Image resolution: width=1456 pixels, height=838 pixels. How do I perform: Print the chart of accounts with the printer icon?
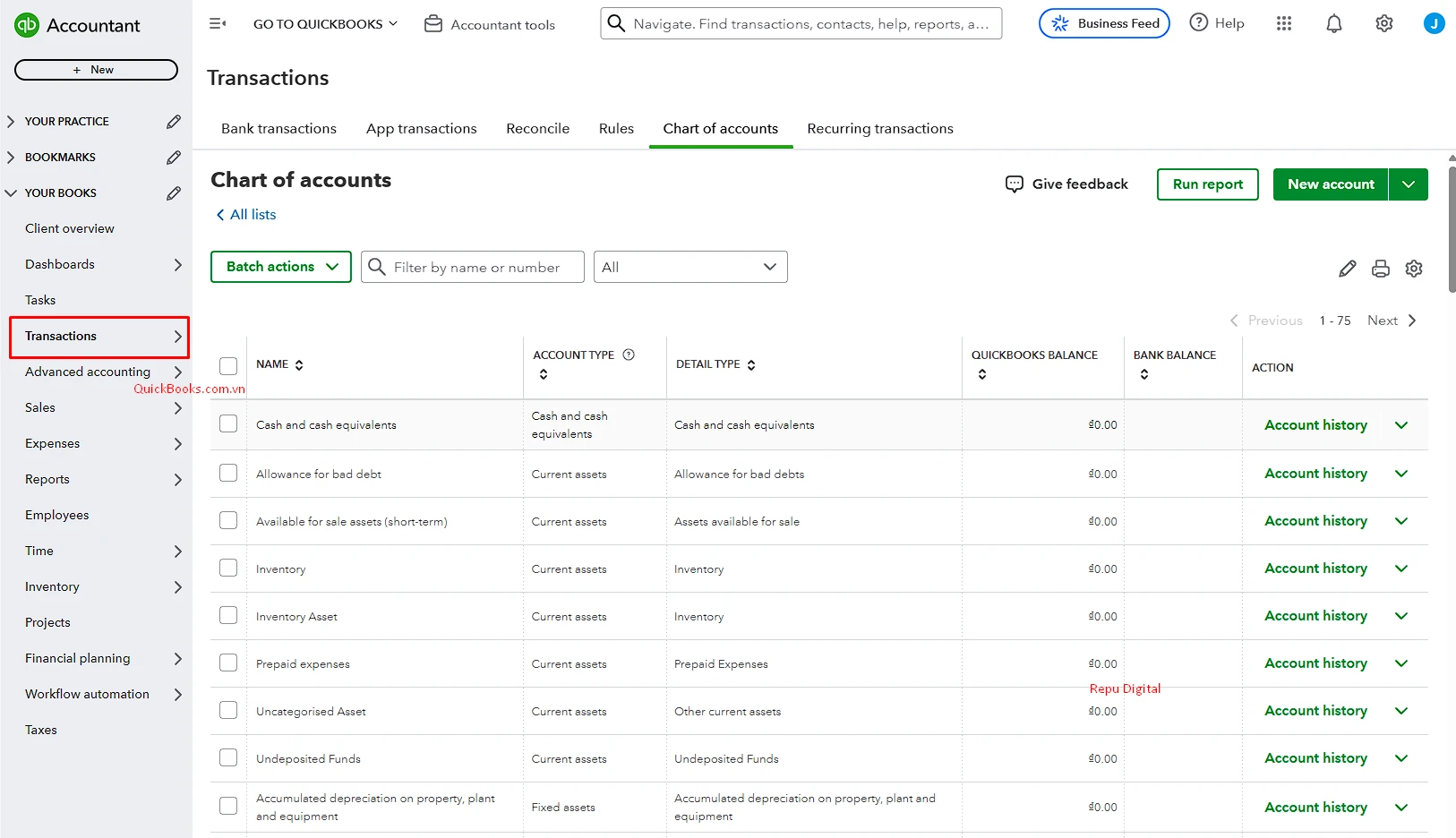click(x=1380, y=268)
